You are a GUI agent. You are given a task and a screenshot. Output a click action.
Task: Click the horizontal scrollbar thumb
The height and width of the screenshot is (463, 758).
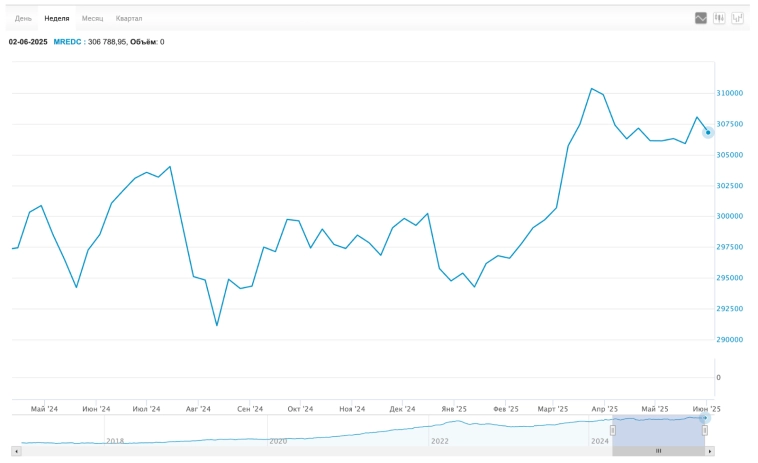[658, 451]
